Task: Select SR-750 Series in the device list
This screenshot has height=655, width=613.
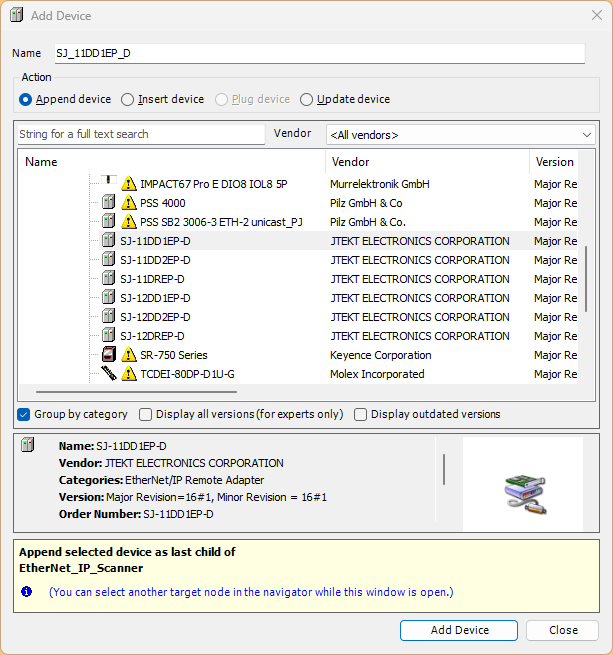Action: [x=173, y=355]
